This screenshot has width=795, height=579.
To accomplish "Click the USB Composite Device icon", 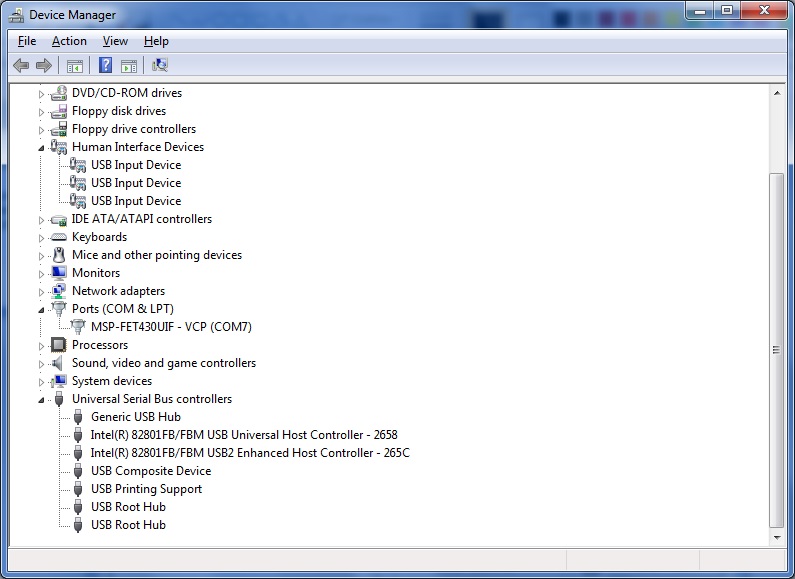I will 78,471.
